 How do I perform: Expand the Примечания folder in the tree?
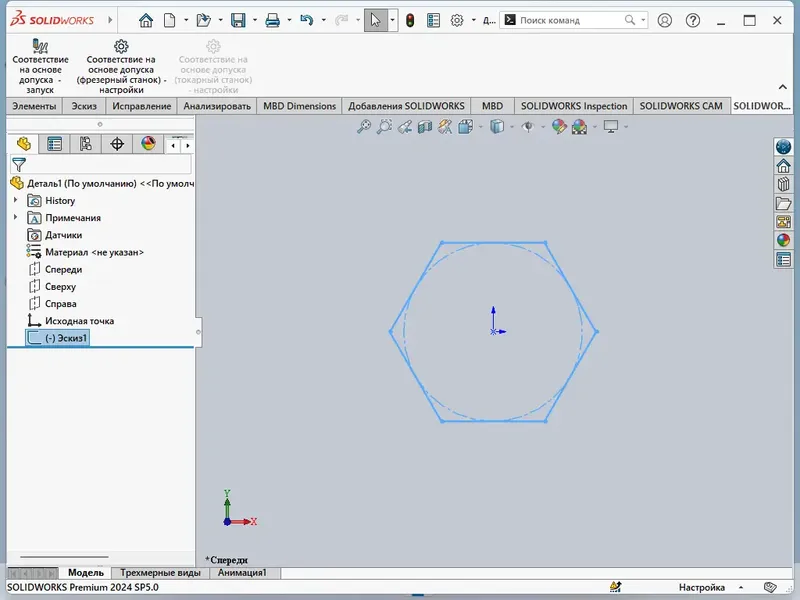15,217
